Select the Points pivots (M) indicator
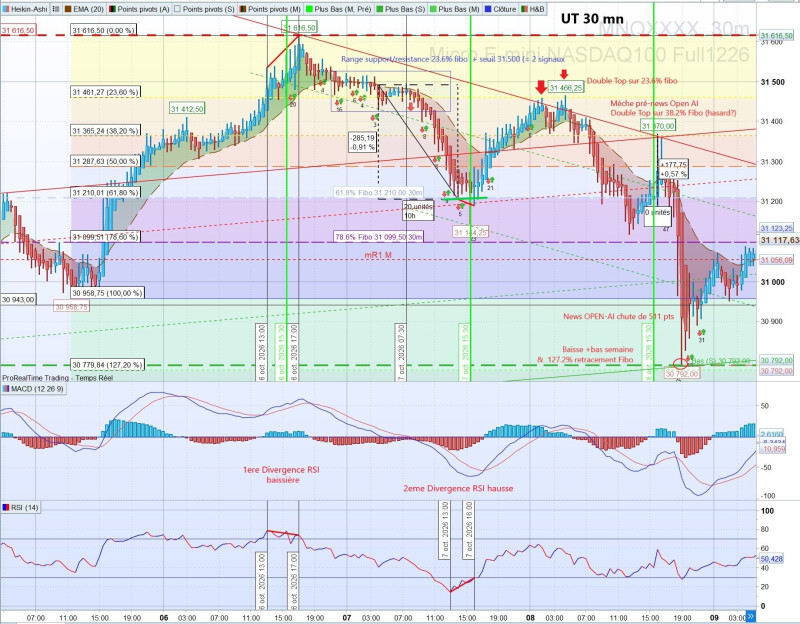 click(270, 9)
